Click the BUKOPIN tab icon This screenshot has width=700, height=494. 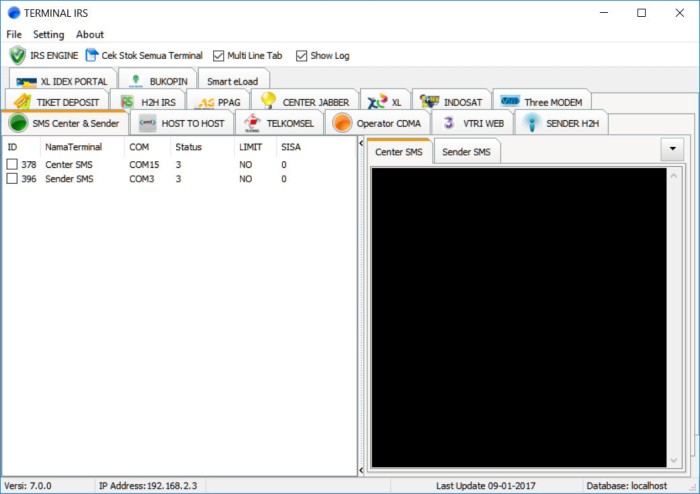[x=136, y=81]
